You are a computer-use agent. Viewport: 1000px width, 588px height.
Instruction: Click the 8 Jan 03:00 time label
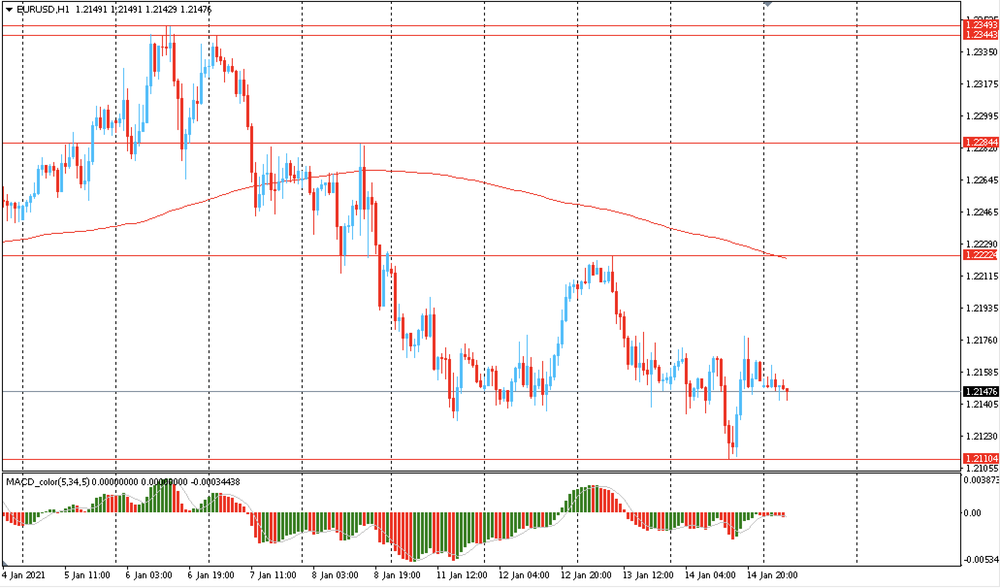click(x=335, y=575)
